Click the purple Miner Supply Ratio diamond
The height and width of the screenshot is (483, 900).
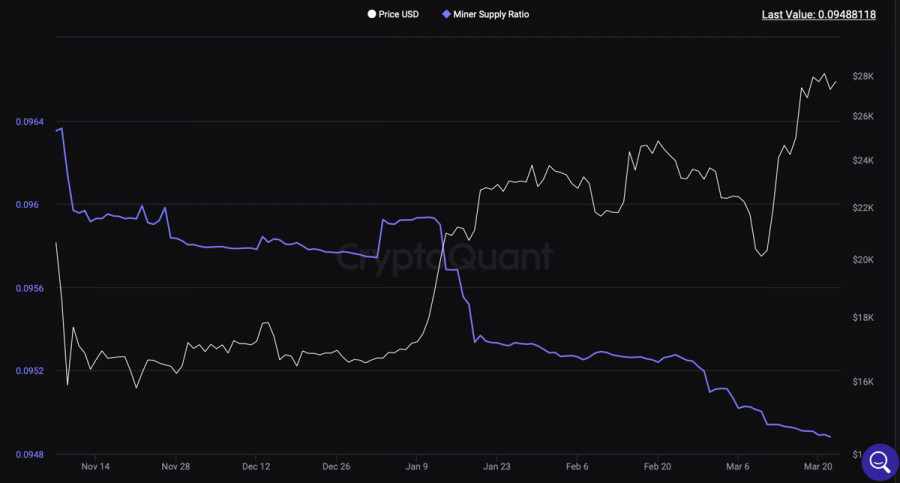[x=446, y=15]
